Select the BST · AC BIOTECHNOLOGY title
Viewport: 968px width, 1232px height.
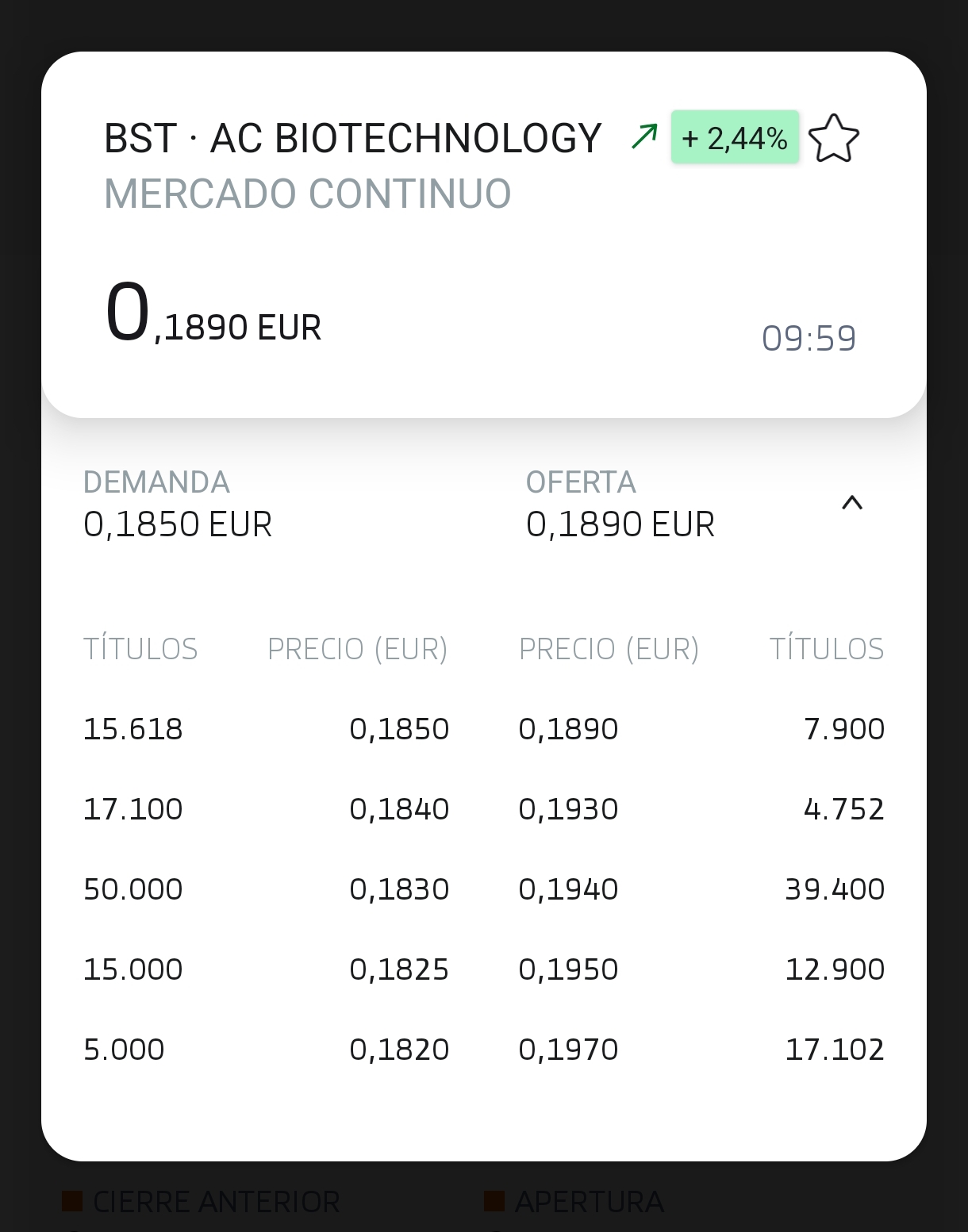click(x=353, y=139)
